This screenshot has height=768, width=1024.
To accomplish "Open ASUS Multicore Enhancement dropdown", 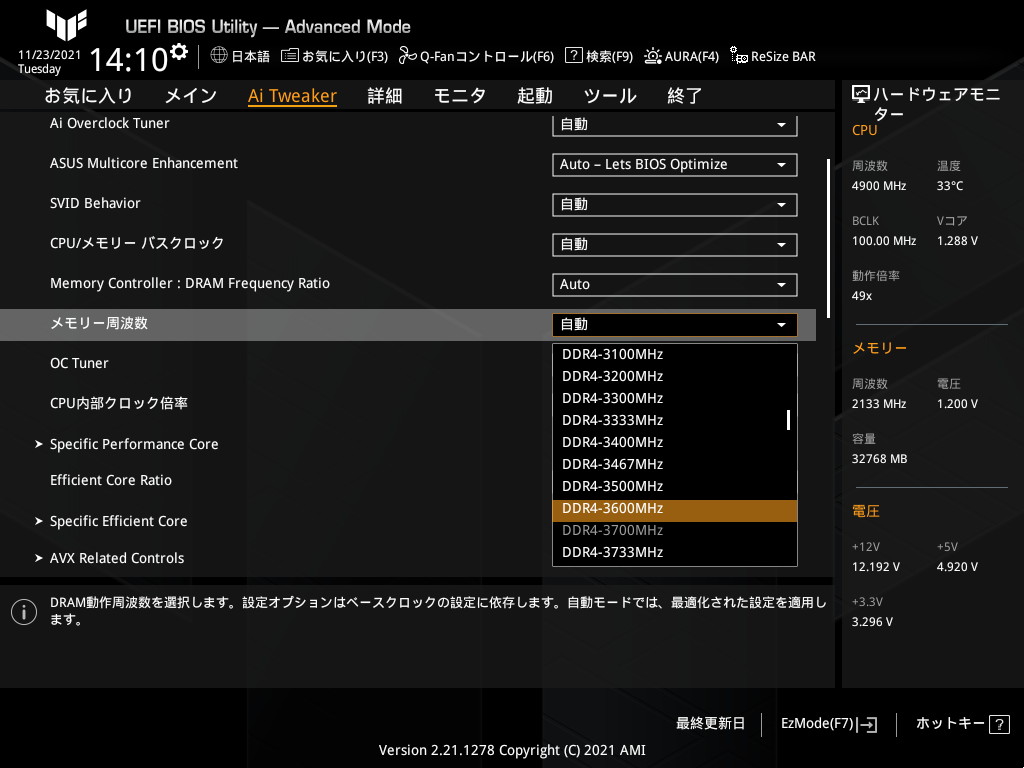I will 675,165.
